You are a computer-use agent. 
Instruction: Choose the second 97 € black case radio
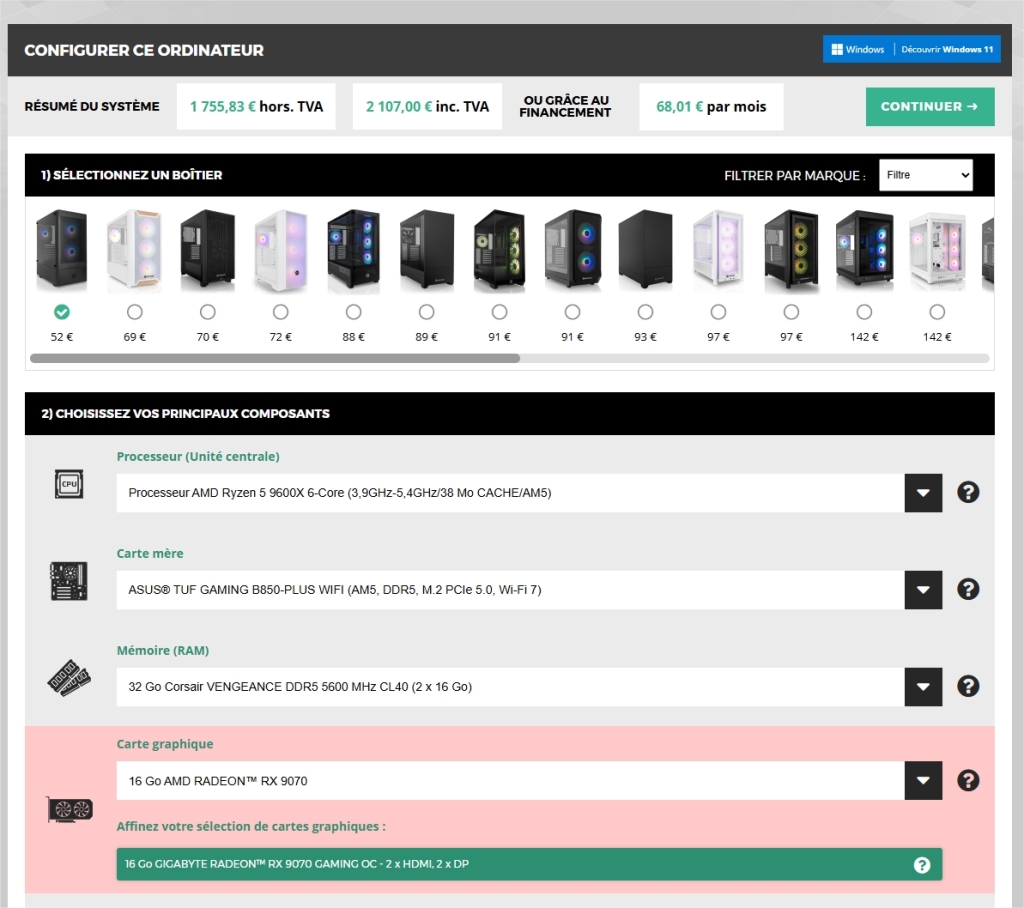[791, 312]
